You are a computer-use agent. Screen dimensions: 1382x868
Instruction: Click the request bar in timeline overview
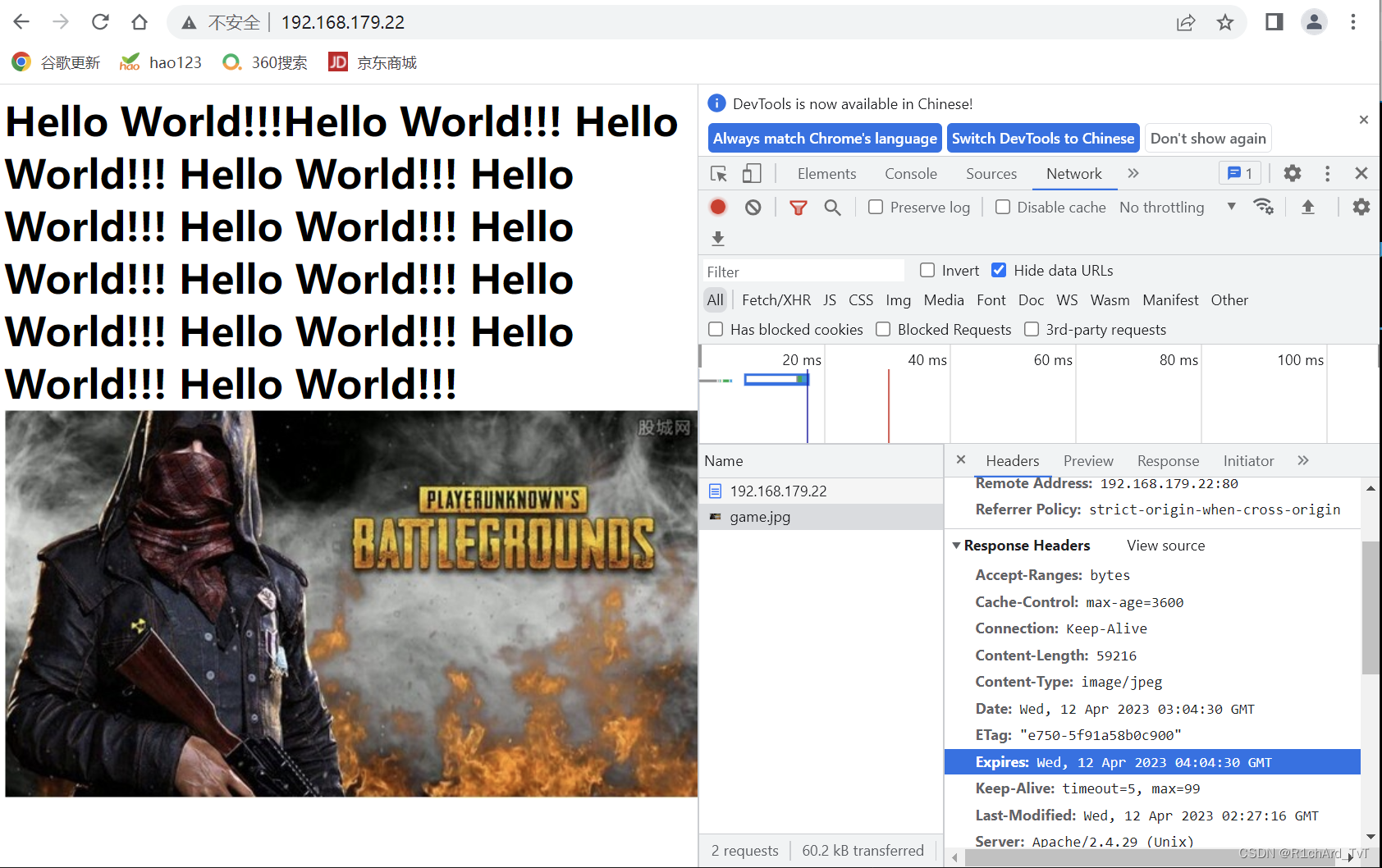[x=776, y=379]
